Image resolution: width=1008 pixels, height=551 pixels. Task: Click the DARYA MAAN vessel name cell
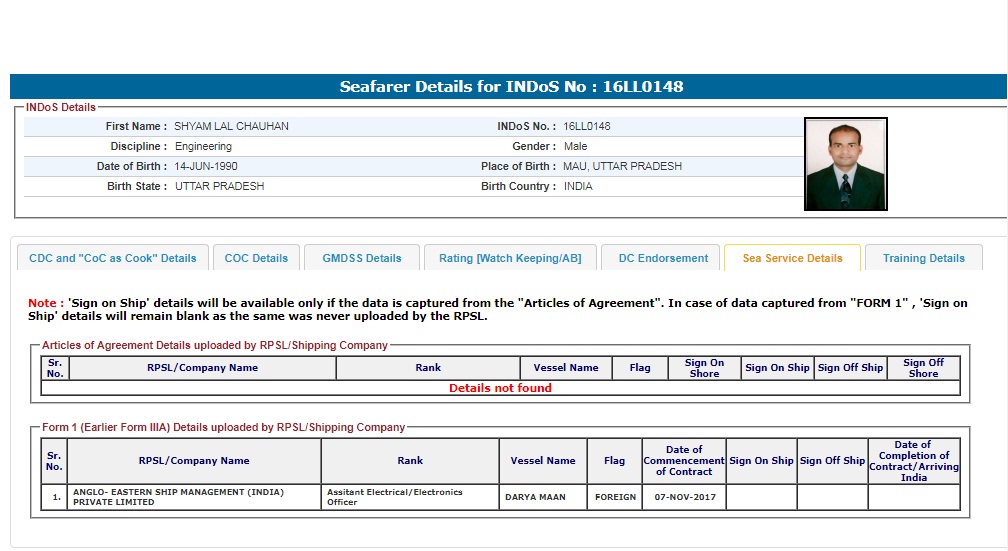coord(542,497)
